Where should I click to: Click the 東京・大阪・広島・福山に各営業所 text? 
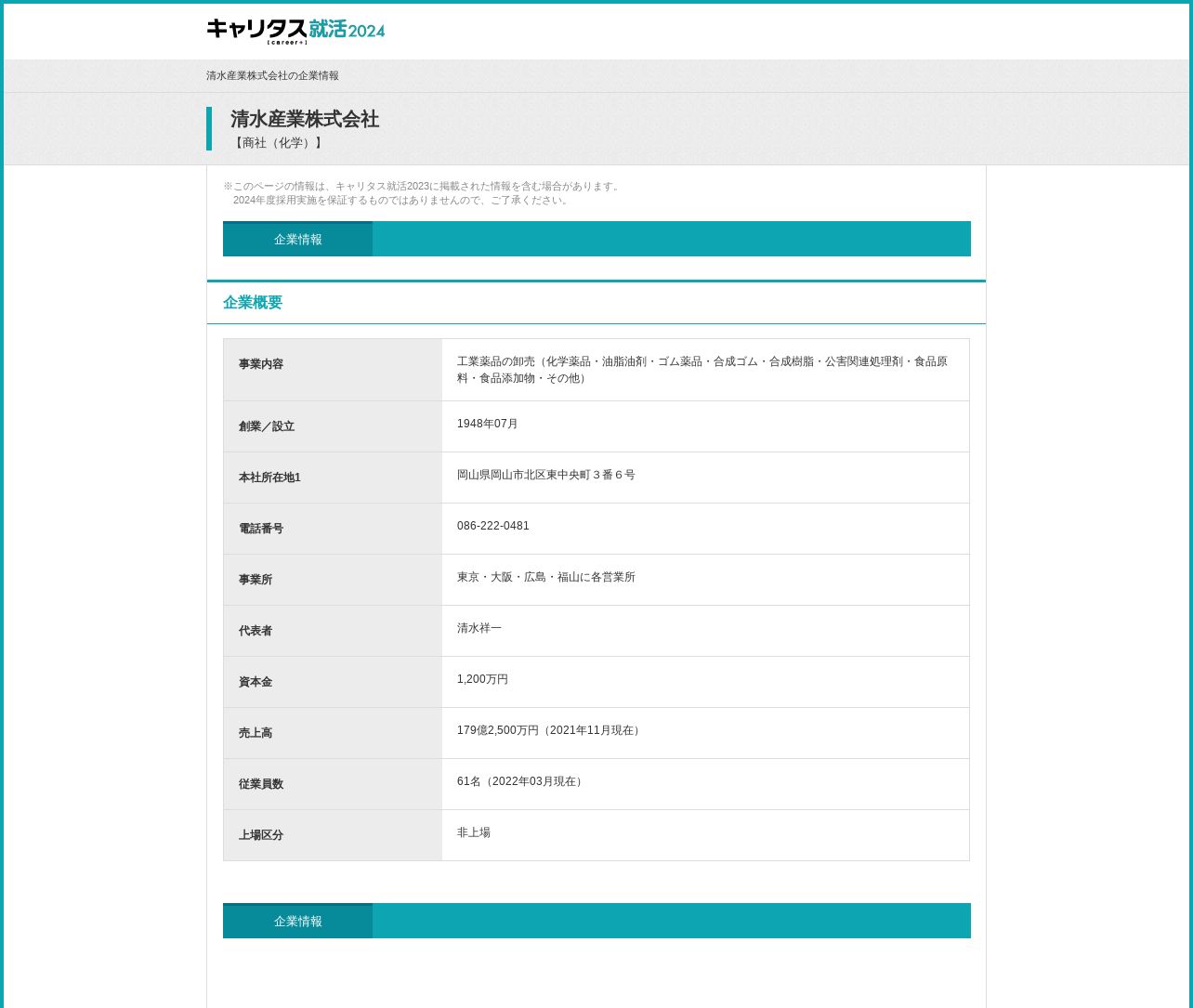(x=546, y=577)
